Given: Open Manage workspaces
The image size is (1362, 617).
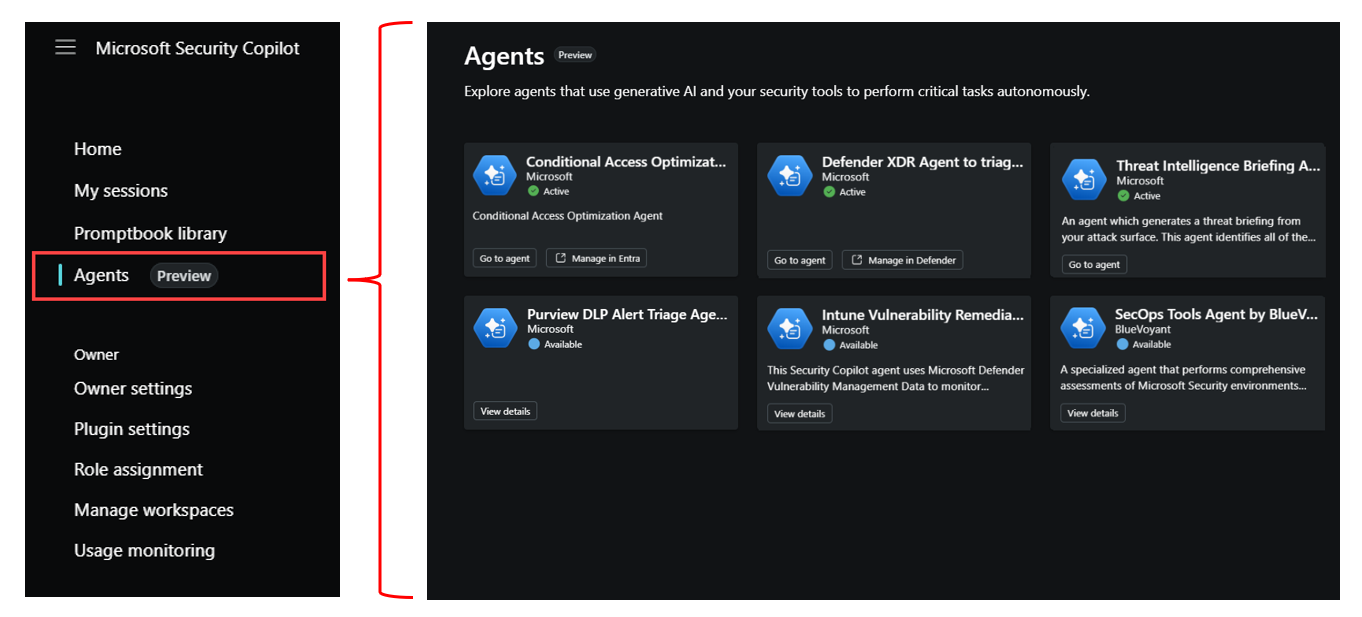Looking at the screenshot, I should click(x=154, y=510).
